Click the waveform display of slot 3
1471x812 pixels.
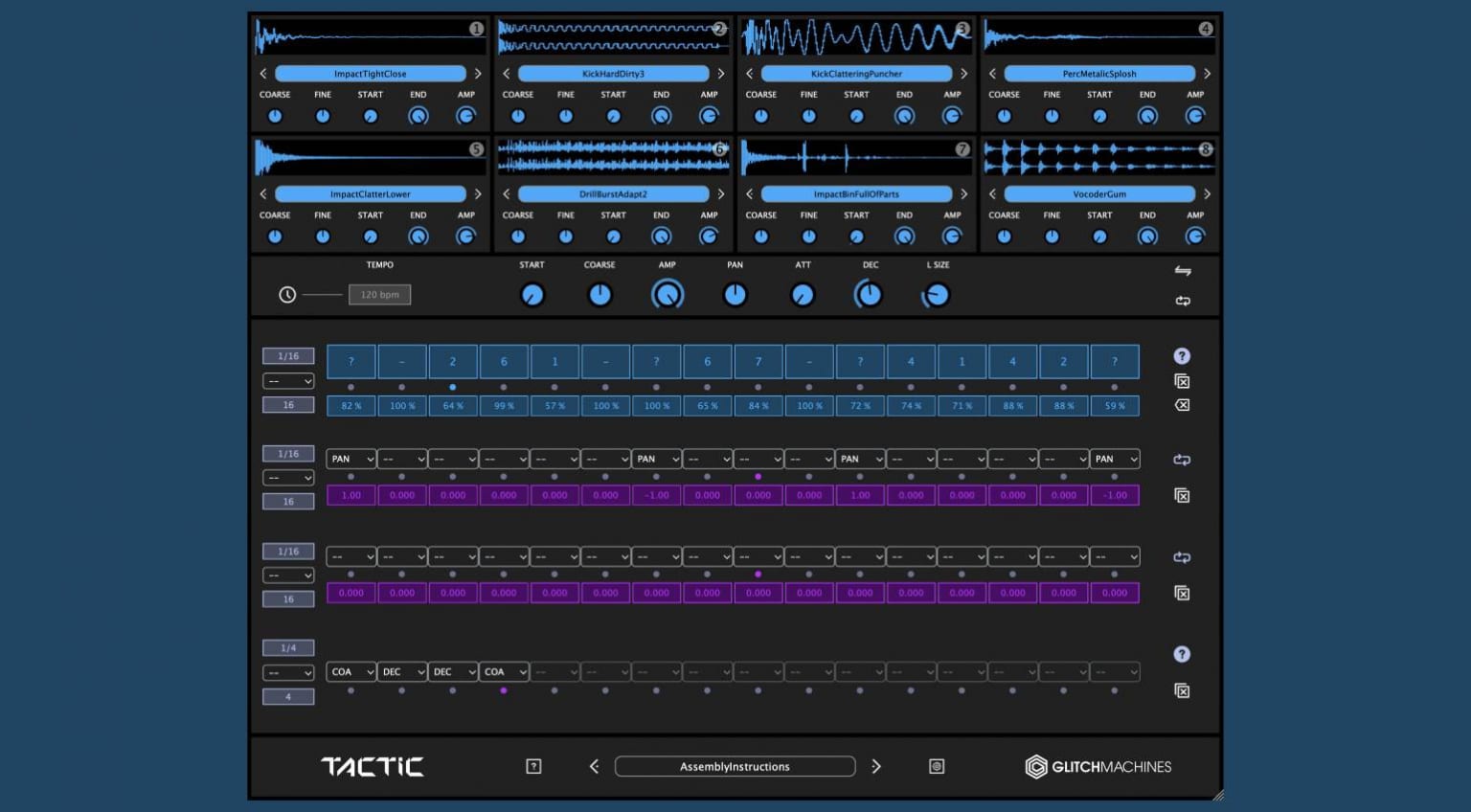point(856,38)
